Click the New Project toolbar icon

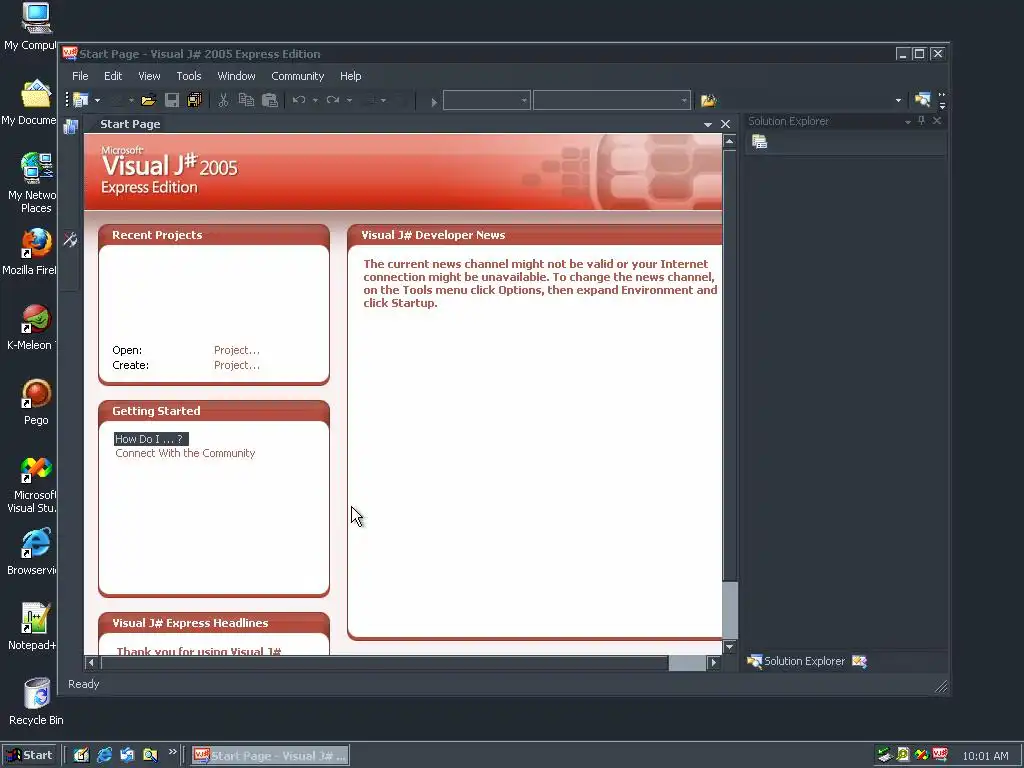pos(81,100)
